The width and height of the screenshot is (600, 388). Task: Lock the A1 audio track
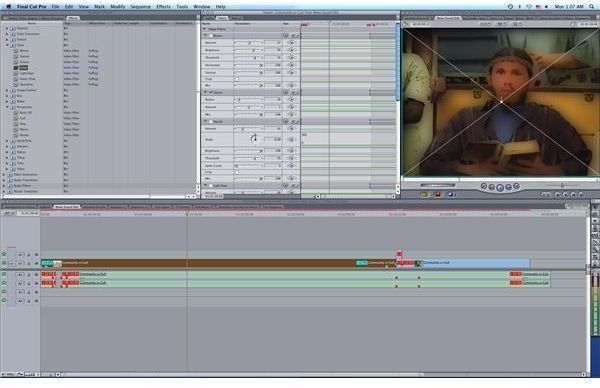point(29,275)
